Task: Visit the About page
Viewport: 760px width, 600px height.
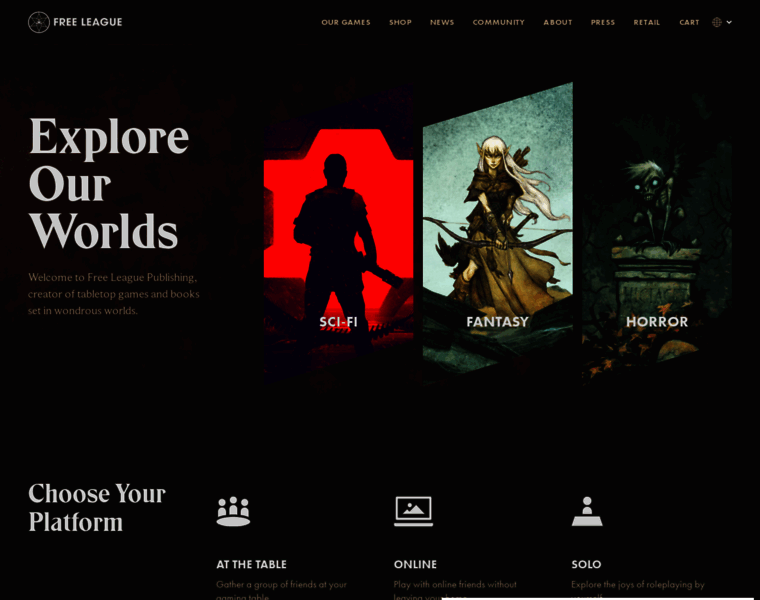Action: (x=557, y=22)
